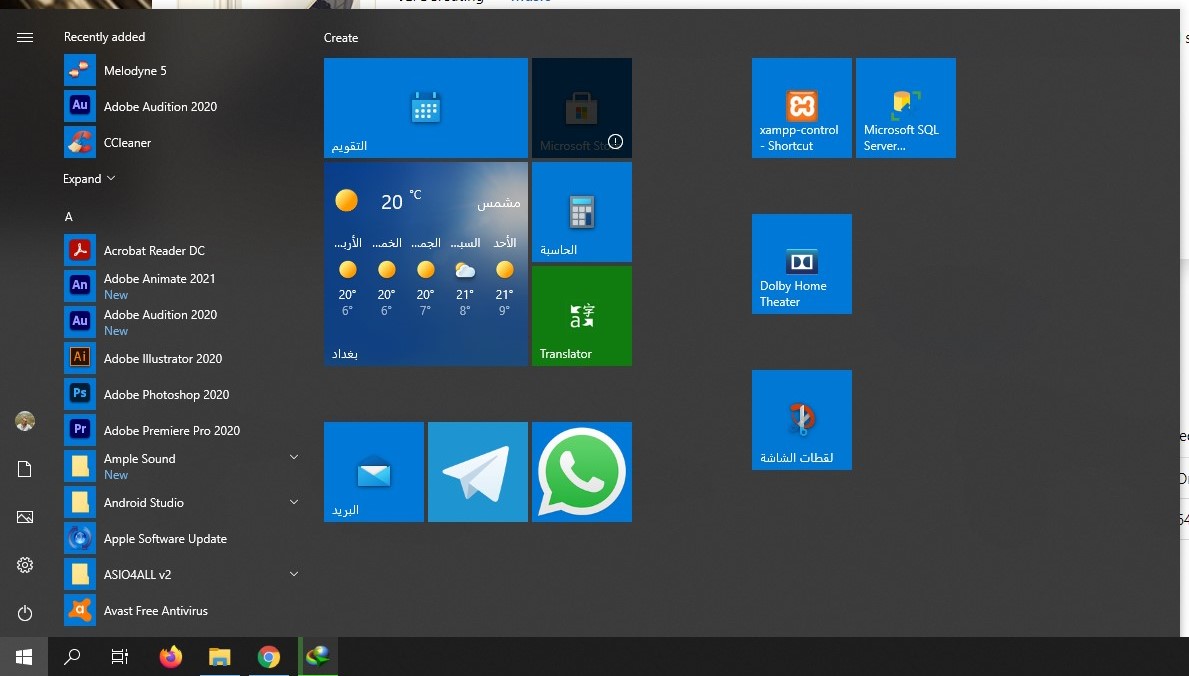The width and height of the screenshot is (1189, 676).
Task: Switch to Chrome on the taskbar
Action: [268, 656]
